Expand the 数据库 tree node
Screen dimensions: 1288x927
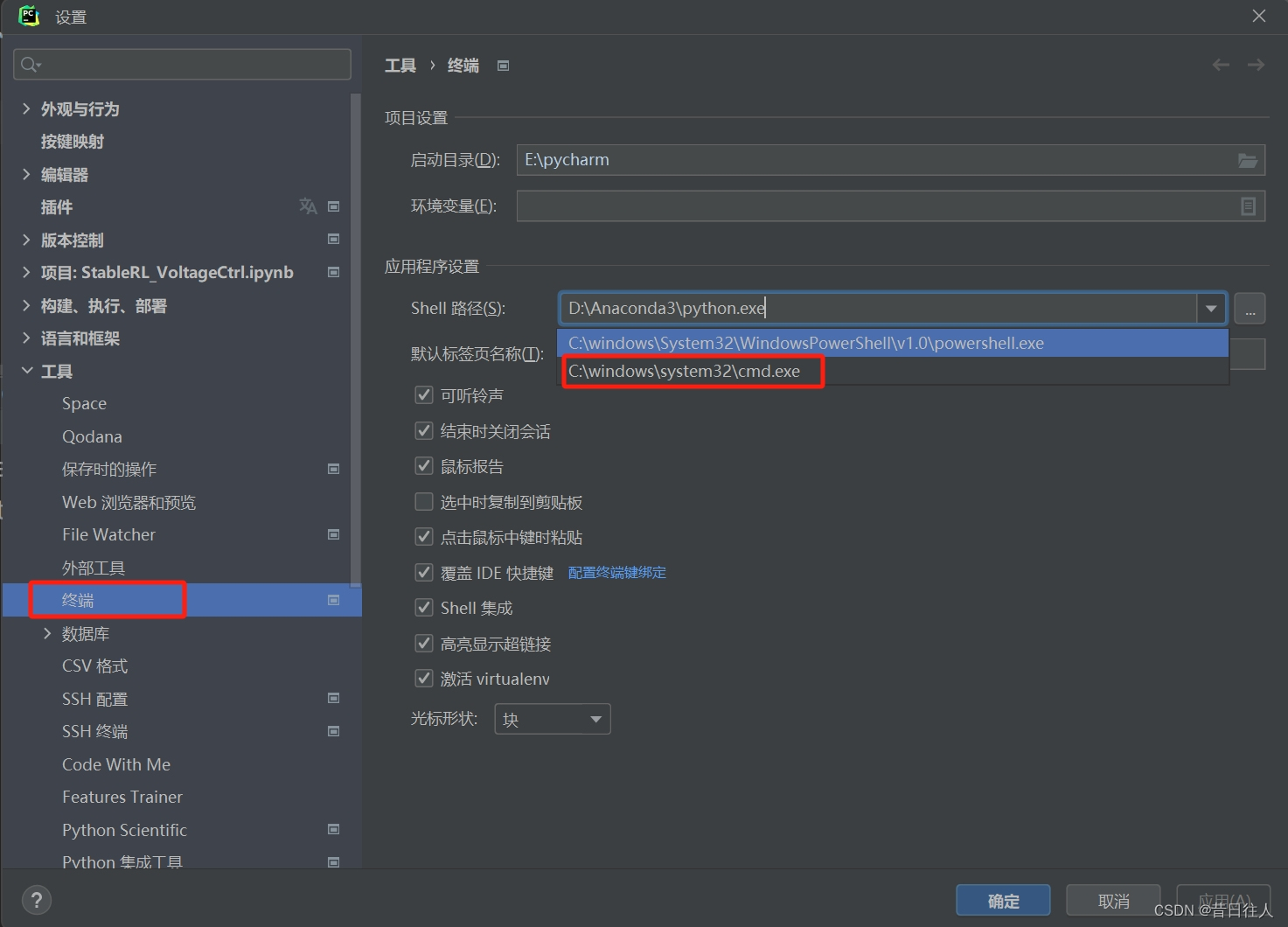(48, 633)
